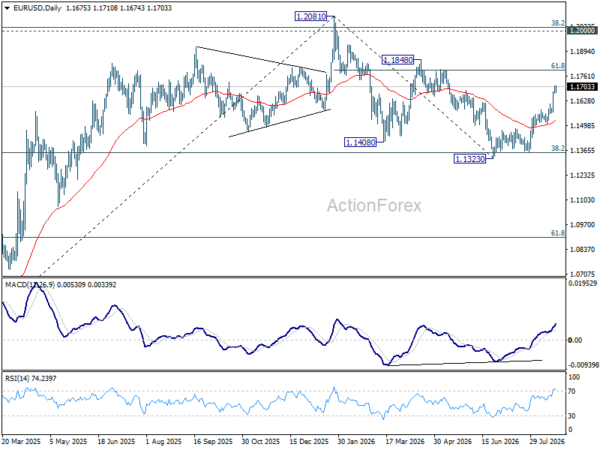Click the 30 Apr 2026 date label

(453, 441)
